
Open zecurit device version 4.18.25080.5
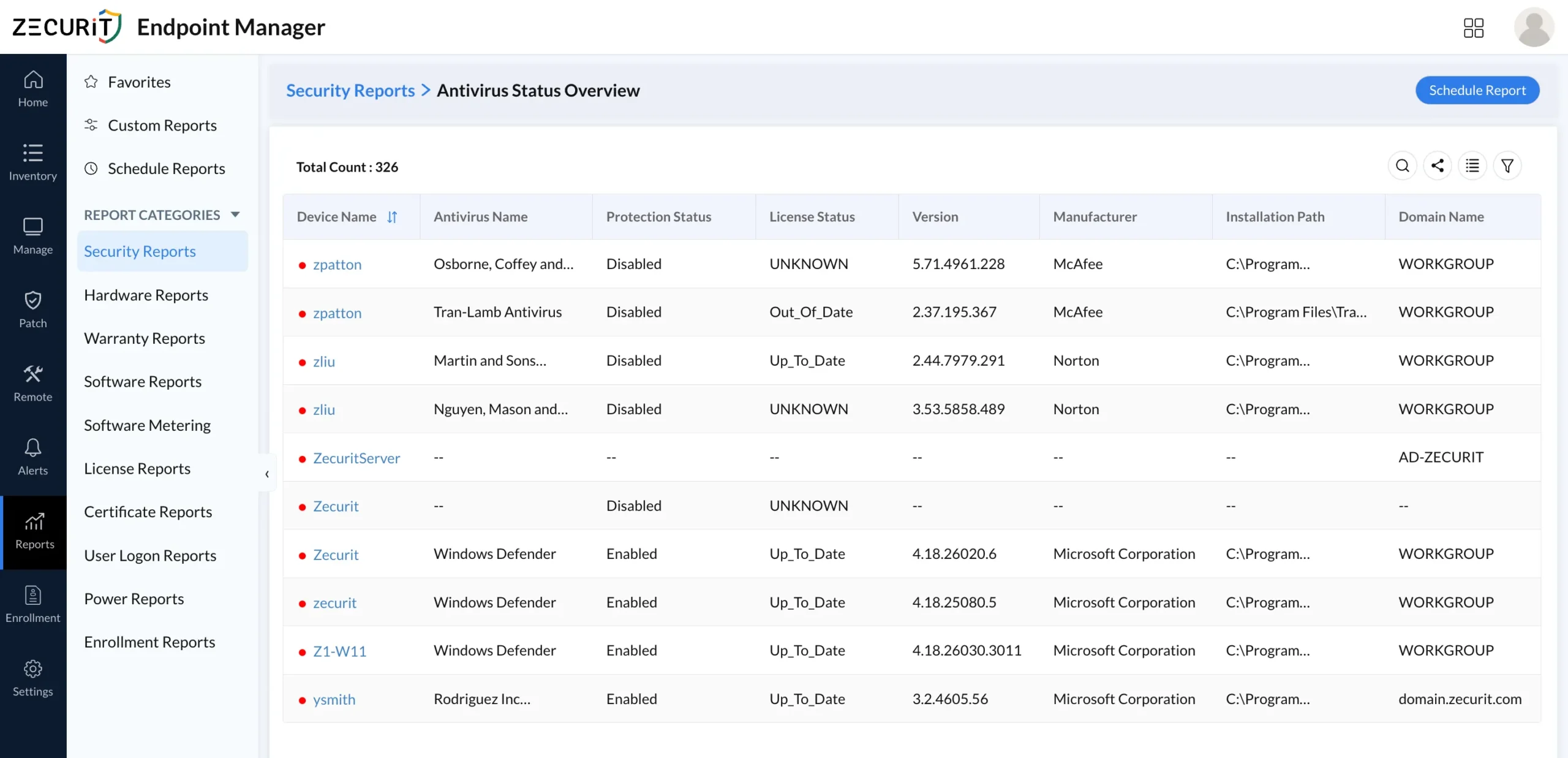click(x=334, y=603)
